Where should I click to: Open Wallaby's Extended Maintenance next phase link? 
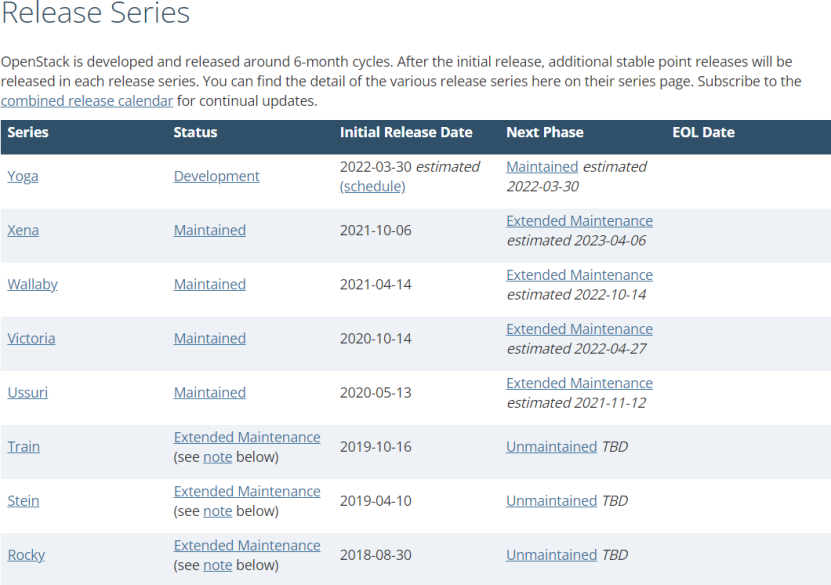click(x=579, y=275)
